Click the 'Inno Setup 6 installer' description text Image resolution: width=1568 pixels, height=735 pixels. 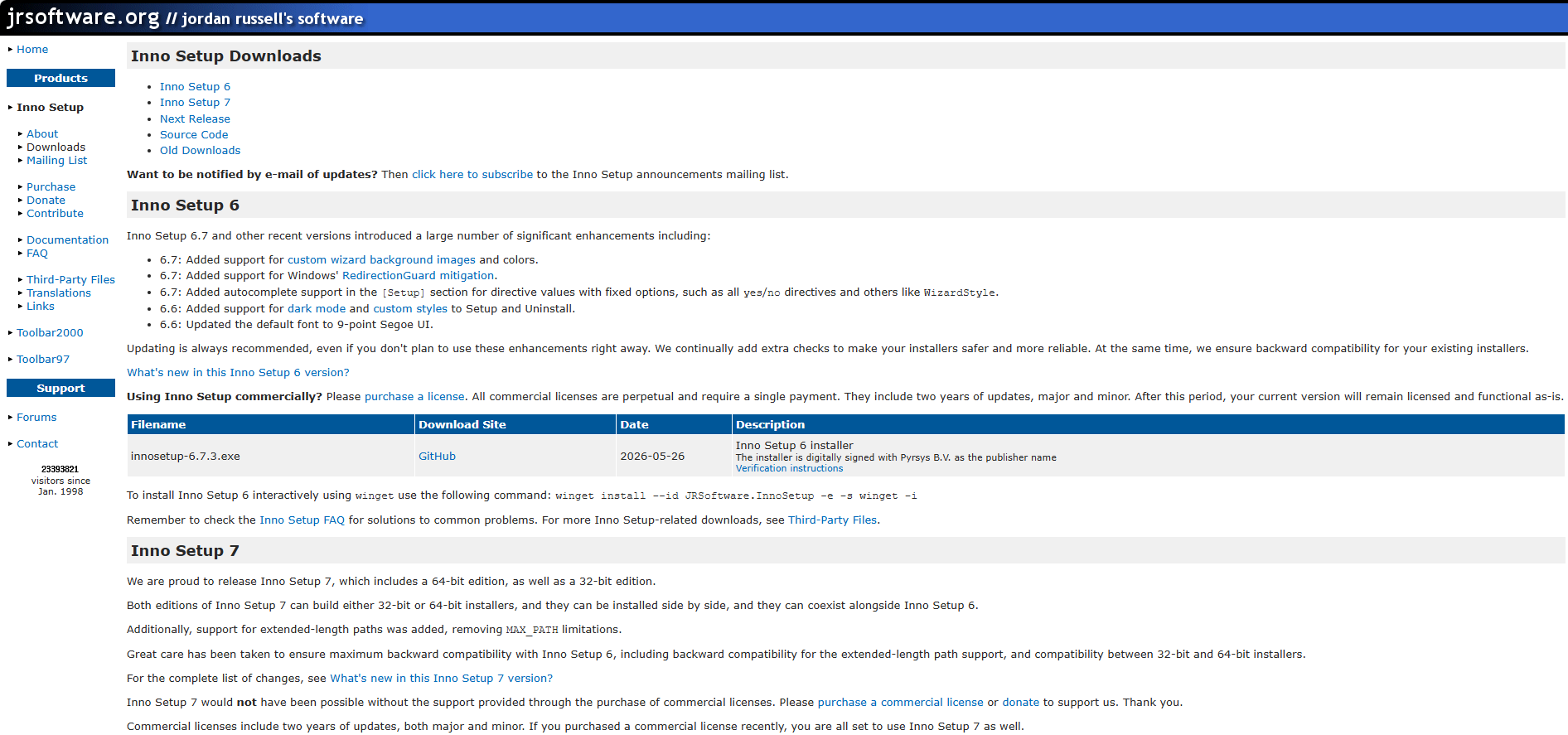click(x=794, y=446)
